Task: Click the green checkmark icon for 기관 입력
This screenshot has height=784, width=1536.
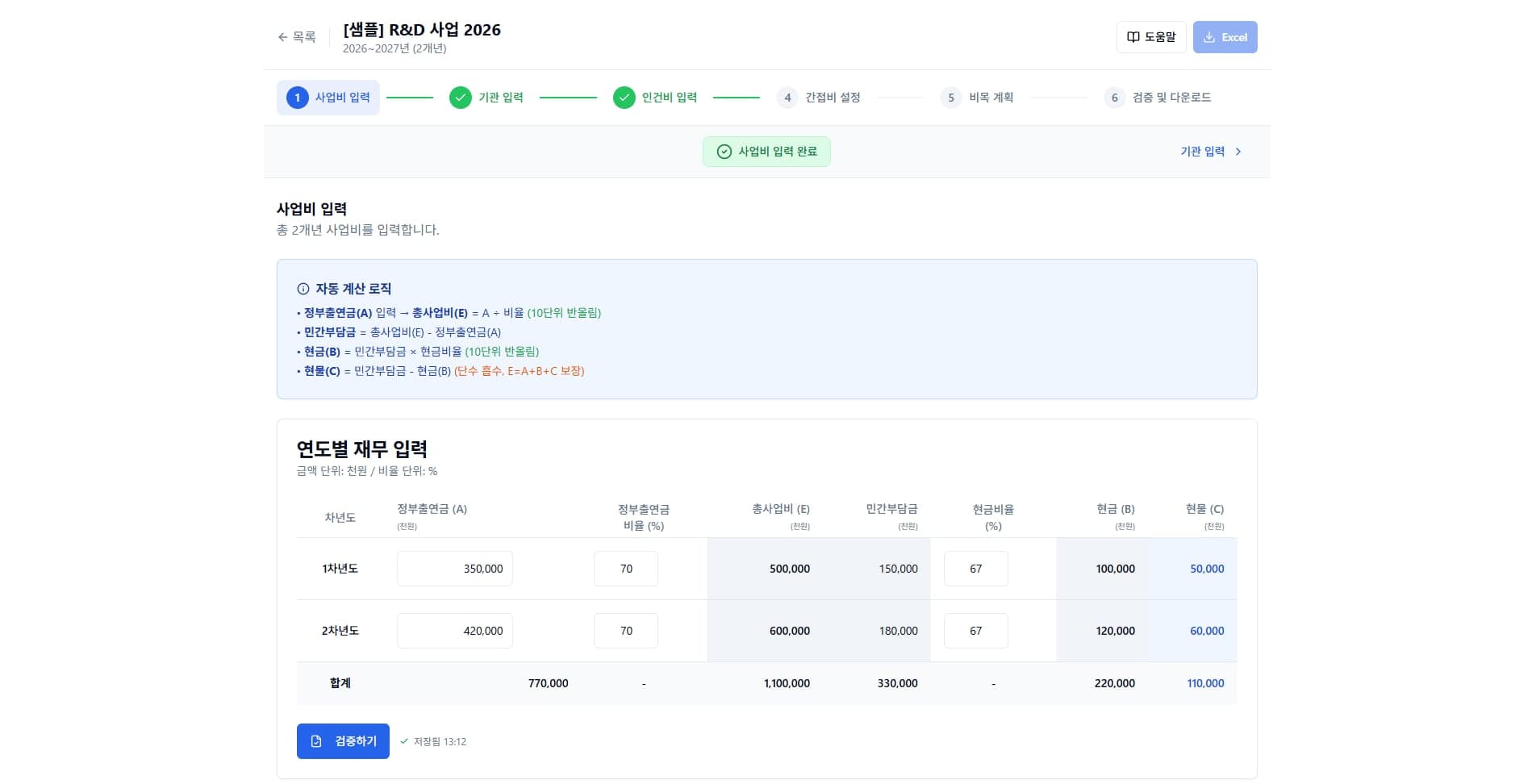Action: click(461, 98)
